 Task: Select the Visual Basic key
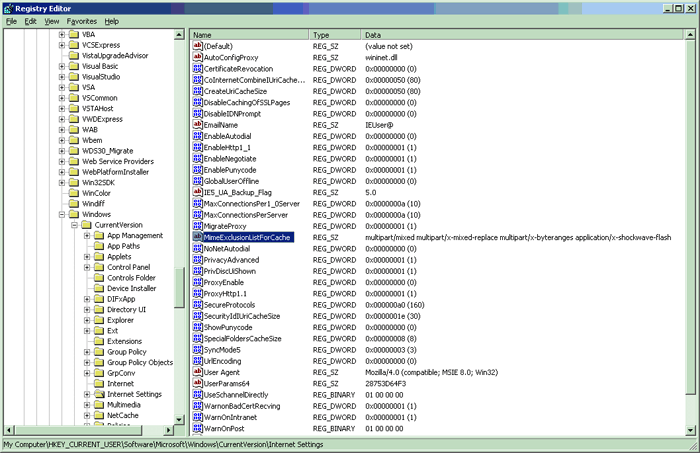100,66
